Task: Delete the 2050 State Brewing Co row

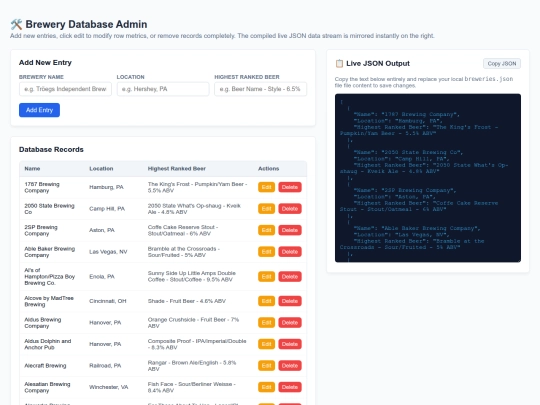Action: (x=290, y=209)
